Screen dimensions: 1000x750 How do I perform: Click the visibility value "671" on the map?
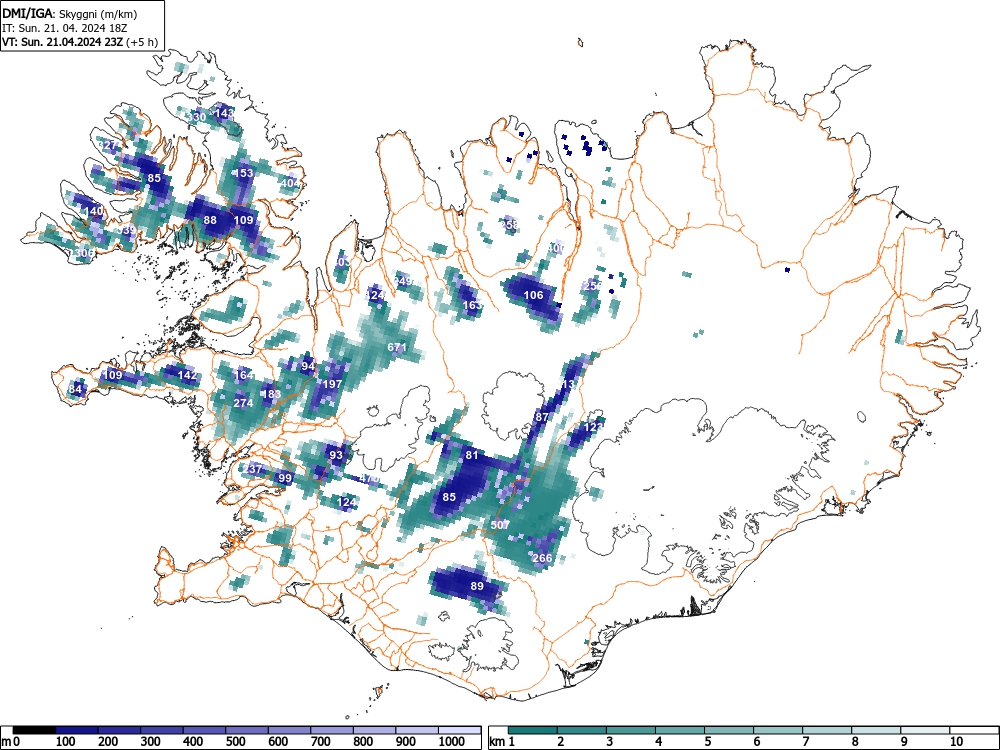[397, 348]
